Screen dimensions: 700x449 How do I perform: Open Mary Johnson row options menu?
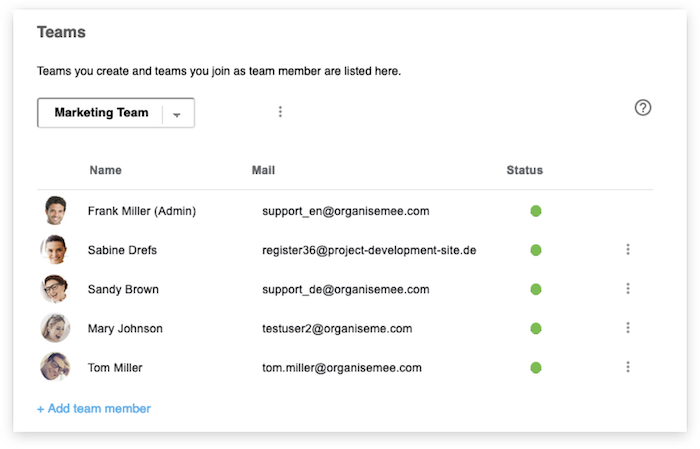[628, 328]
